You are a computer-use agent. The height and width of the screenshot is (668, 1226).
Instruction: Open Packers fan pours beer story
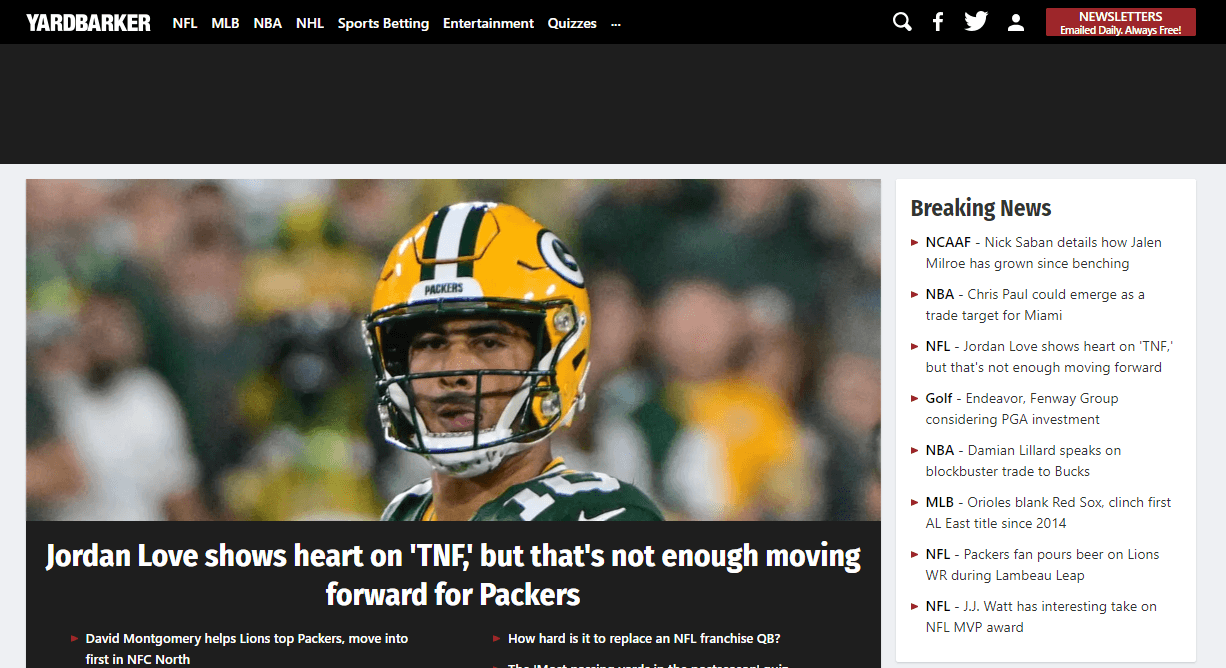1042,565
